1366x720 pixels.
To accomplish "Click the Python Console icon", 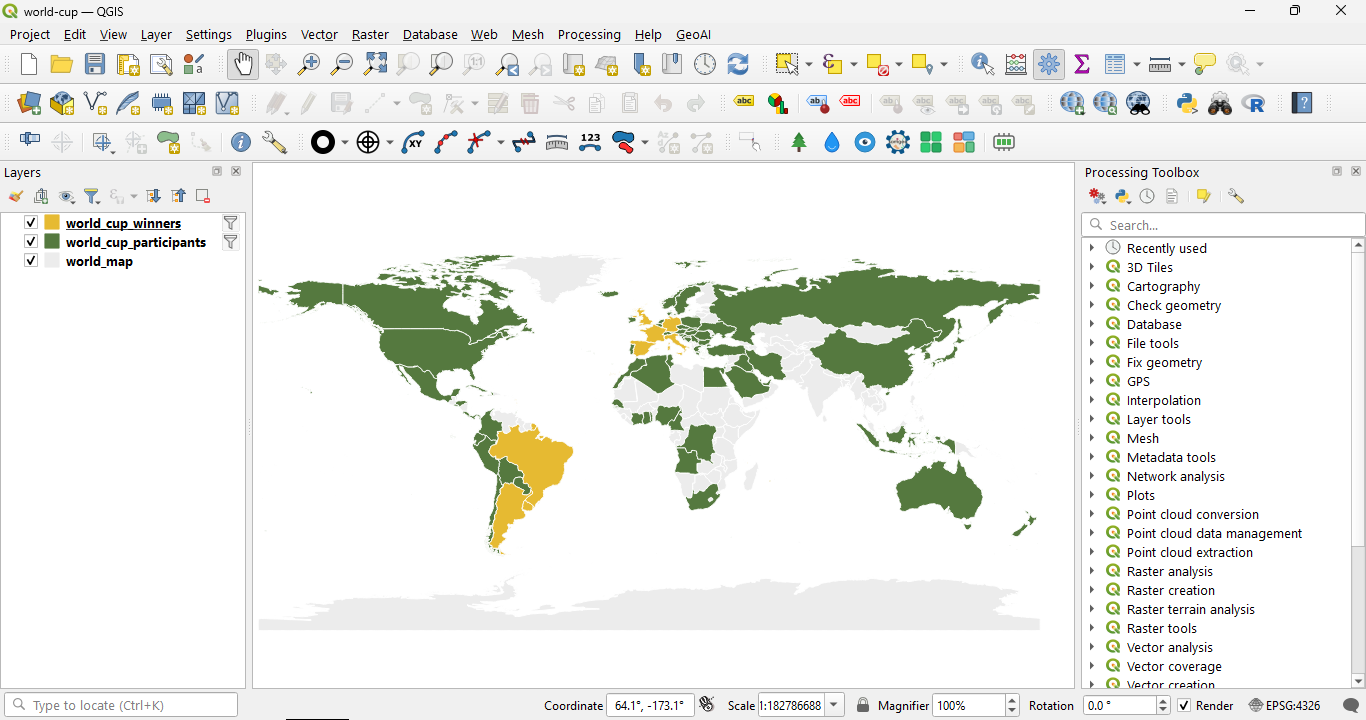I will click(1187, 103).
